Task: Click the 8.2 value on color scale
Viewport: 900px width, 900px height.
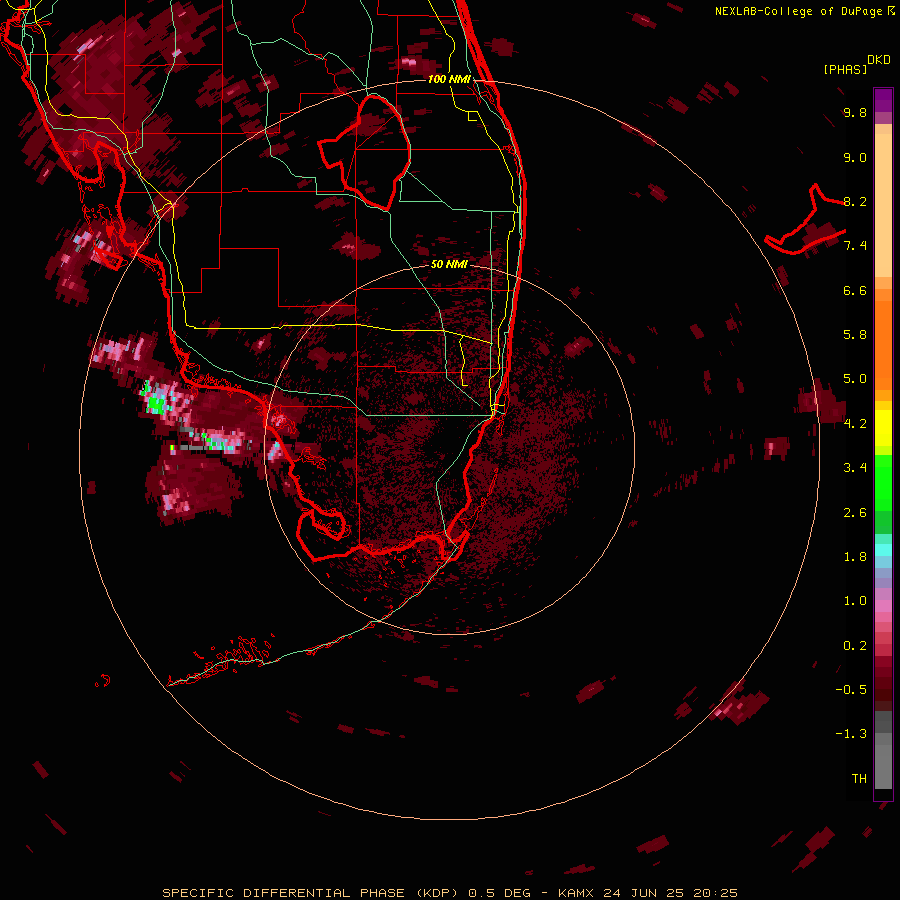Action: point(855,201)
